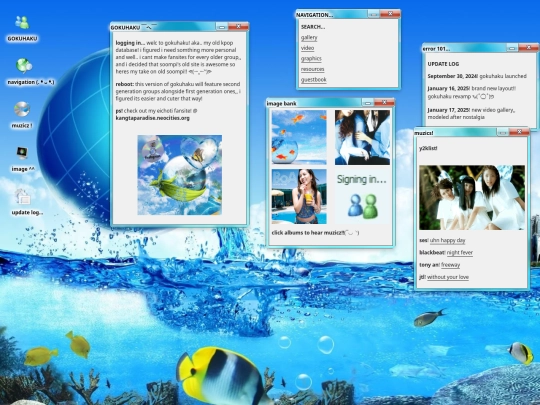The height and width of the screenshot is (405, 540).
Task: Click the goldfish bowl album thumbnail
Action: pyautogui.click(x=299, y=137)
